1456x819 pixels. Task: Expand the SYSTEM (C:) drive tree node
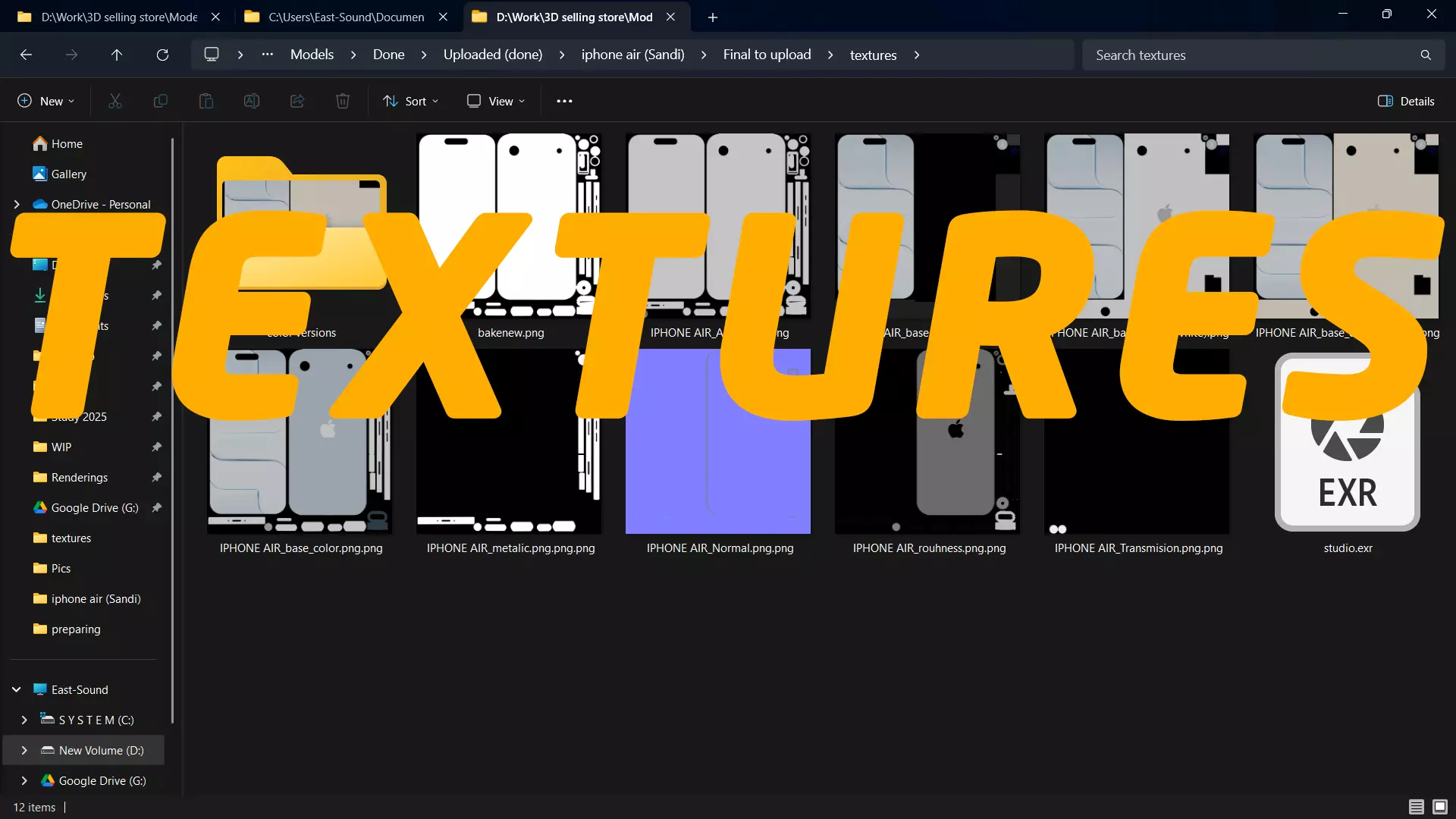tap(24, 720)
